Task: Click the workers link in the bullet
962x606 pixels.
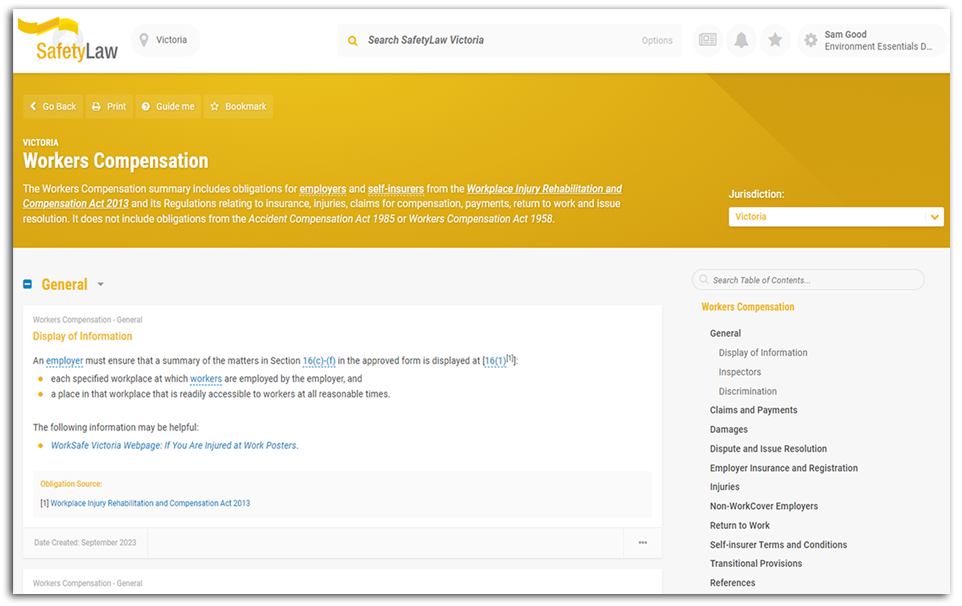Action: [206, 378]
